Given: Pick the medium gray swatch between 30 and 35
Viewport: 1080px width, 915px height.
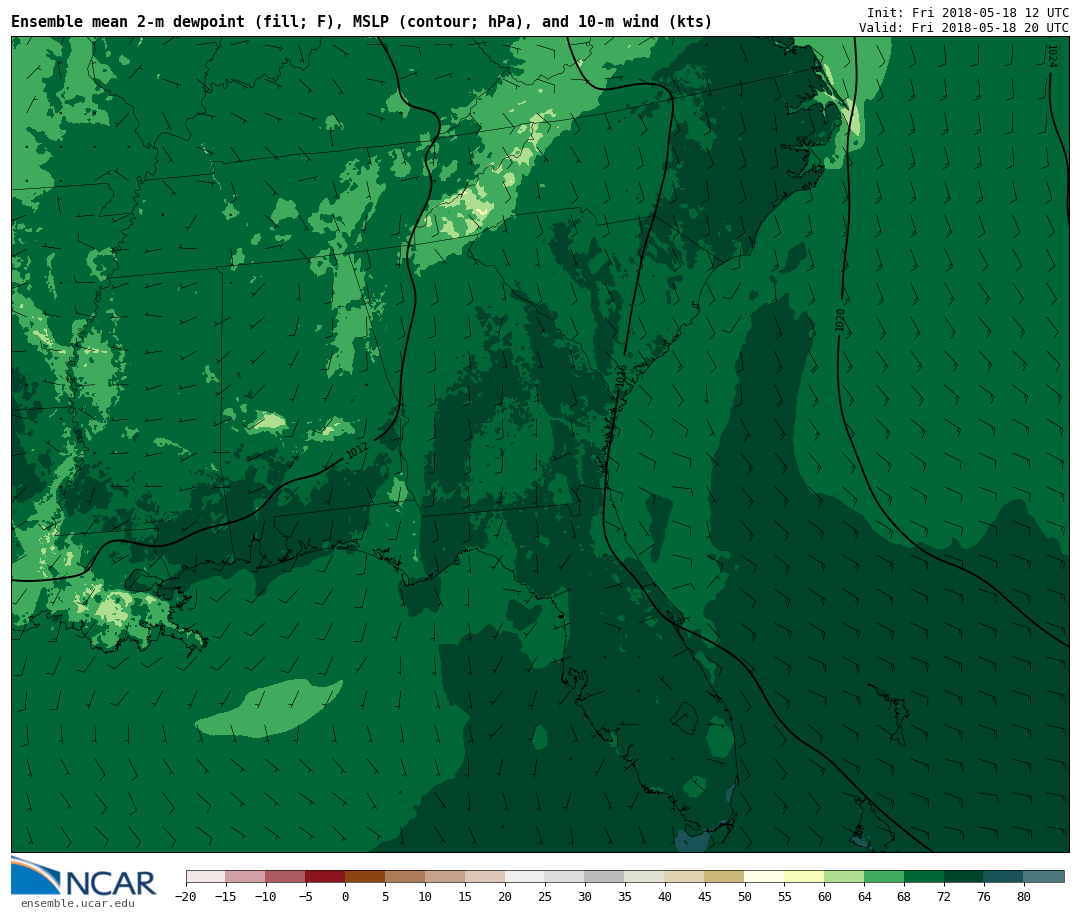Looking at the screenshot, I should (605, 877).
